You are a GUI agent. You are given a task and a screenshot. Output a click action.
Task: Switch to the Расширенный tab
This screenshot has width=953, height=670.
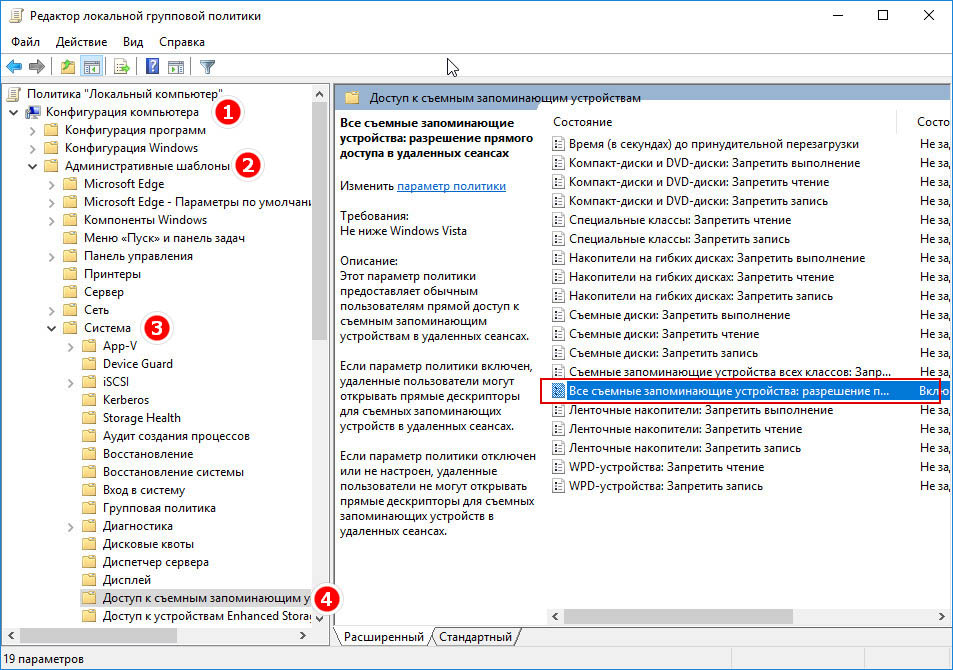[384, 637]
